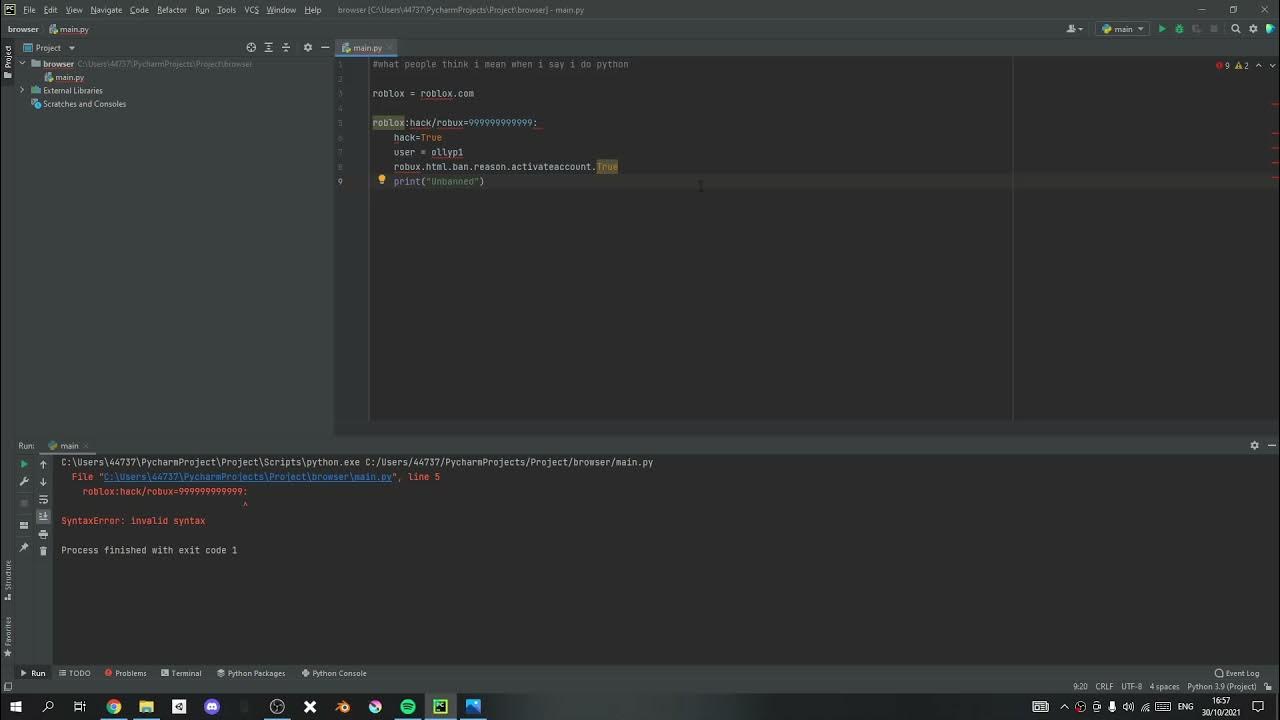The width and height of the screenshot is (1280, 720).
Task: Select Opened File target icon in the Project panel
Action: tap(251, 47)
